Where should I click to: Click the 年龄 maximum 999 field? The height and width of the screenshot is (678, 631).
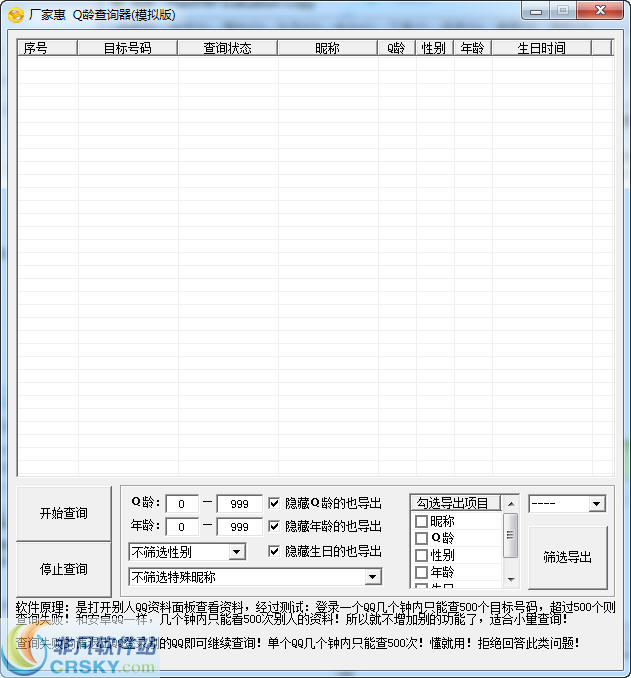(239, 527)
